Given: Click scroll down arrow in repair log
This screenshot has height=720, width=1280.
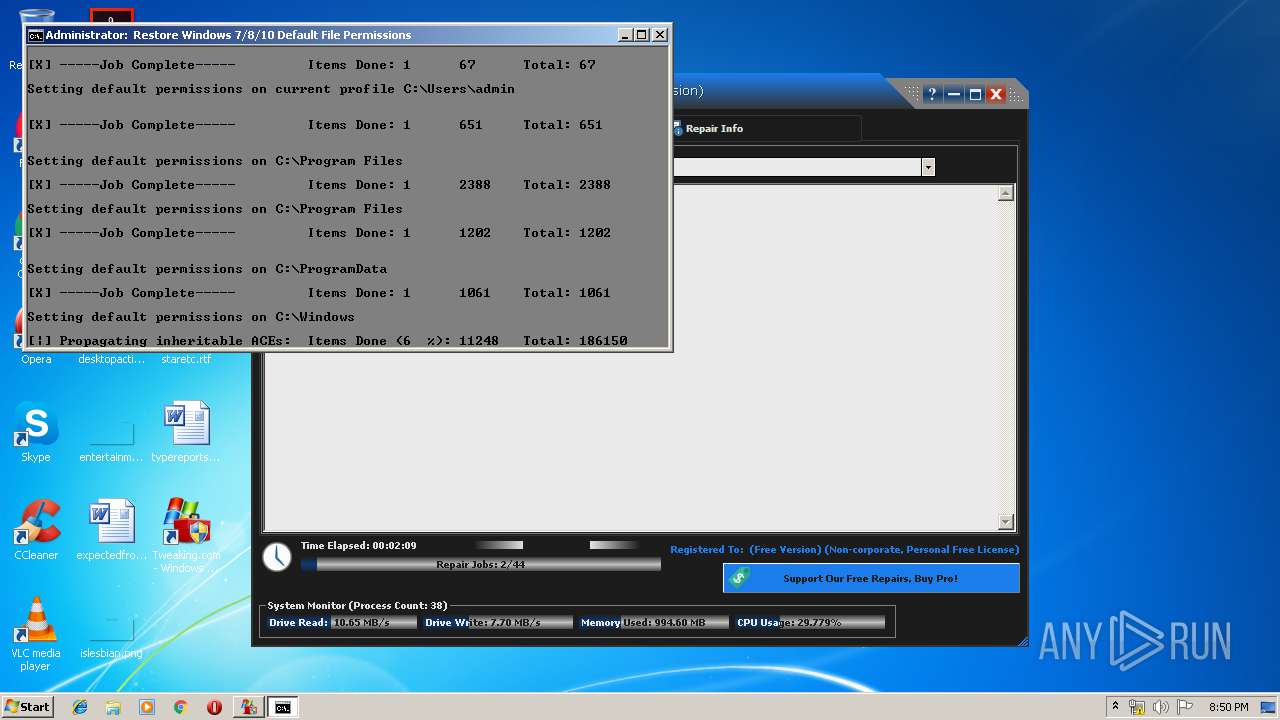Looking at the screenshot, I should [1006, 522].
